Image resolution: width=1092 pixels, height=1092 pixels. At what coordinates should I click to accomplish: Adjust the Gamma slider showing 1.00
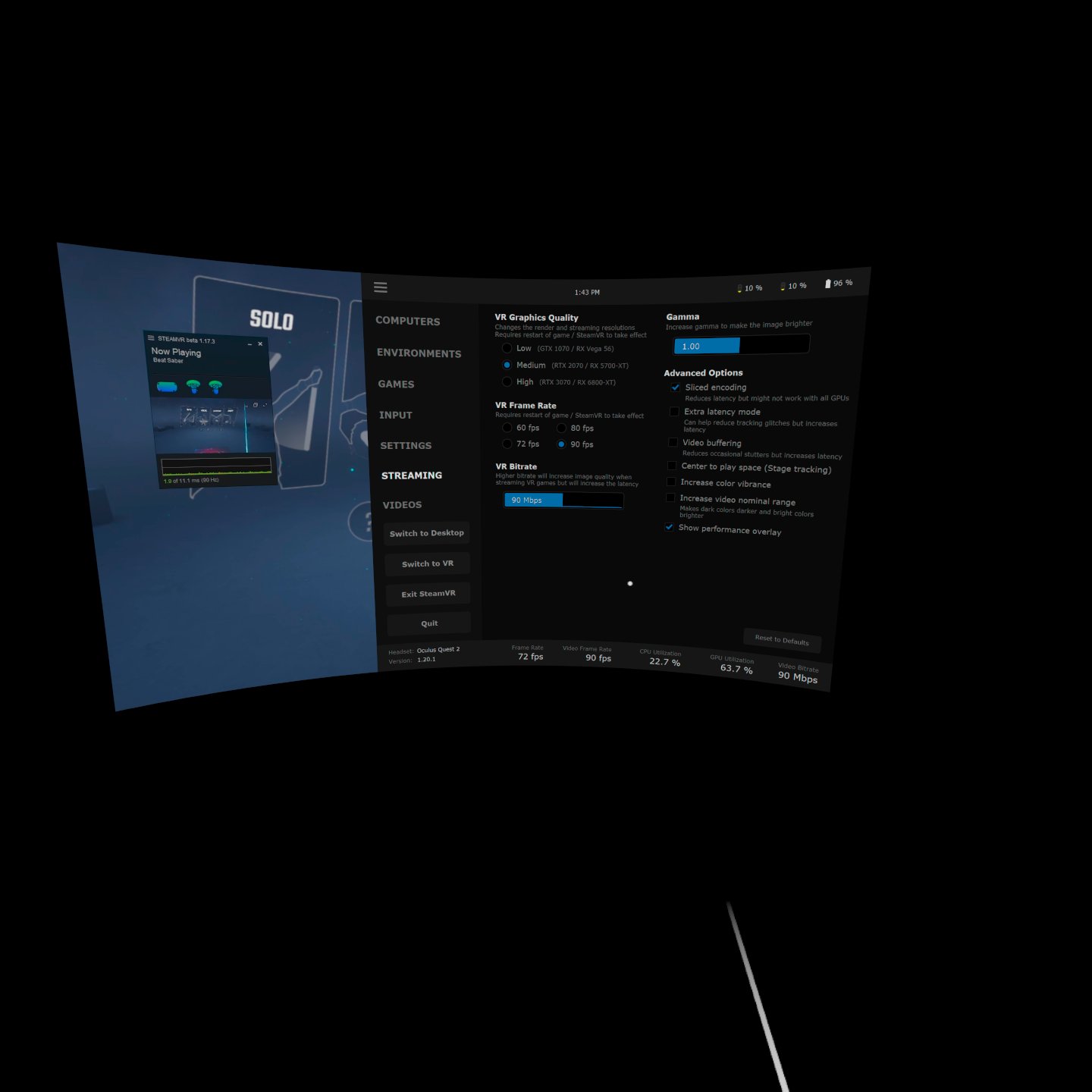tap(741, 345)
